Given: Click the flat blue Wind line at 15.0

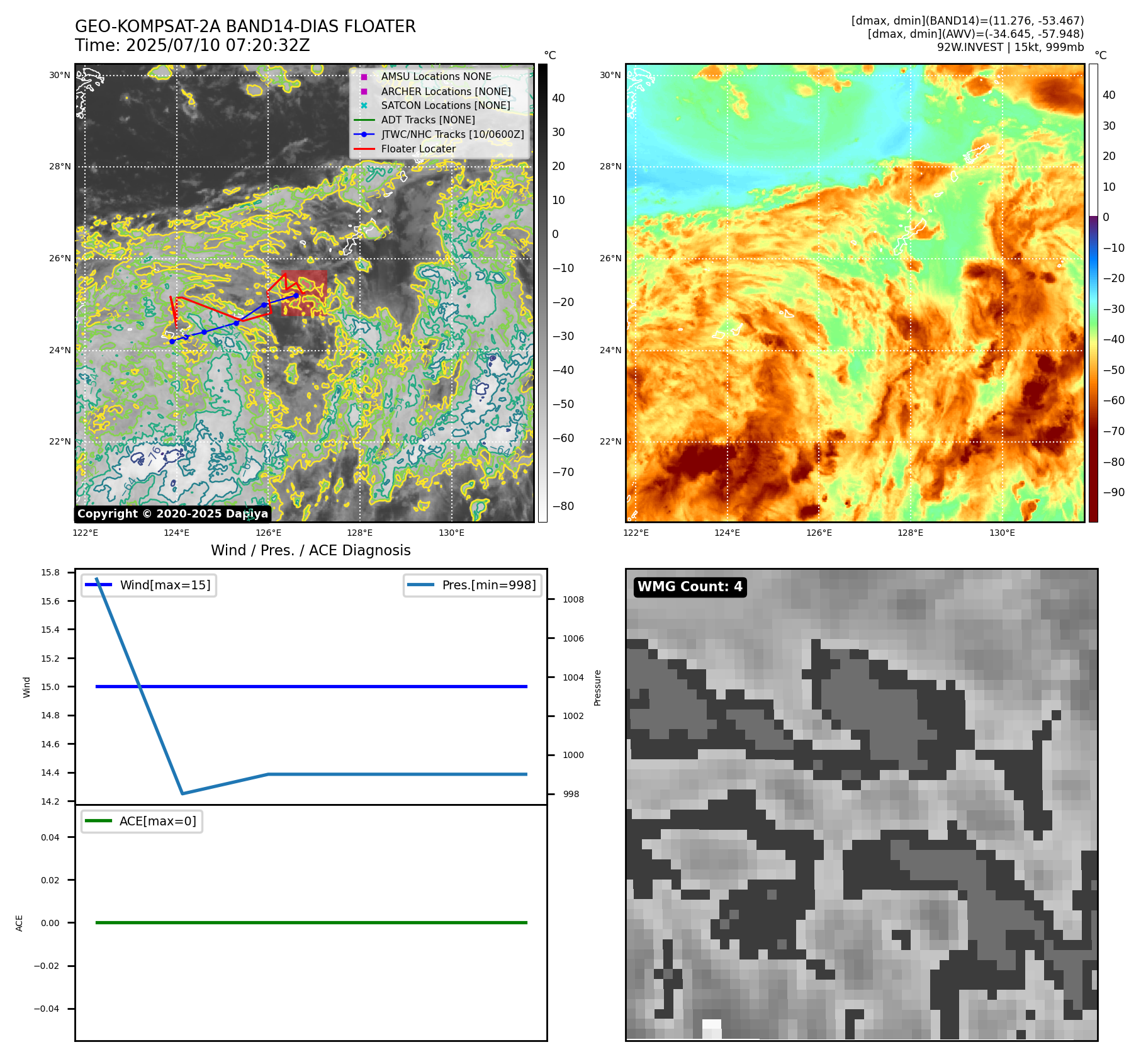Looking at the screenshot, I should (312, 687).
